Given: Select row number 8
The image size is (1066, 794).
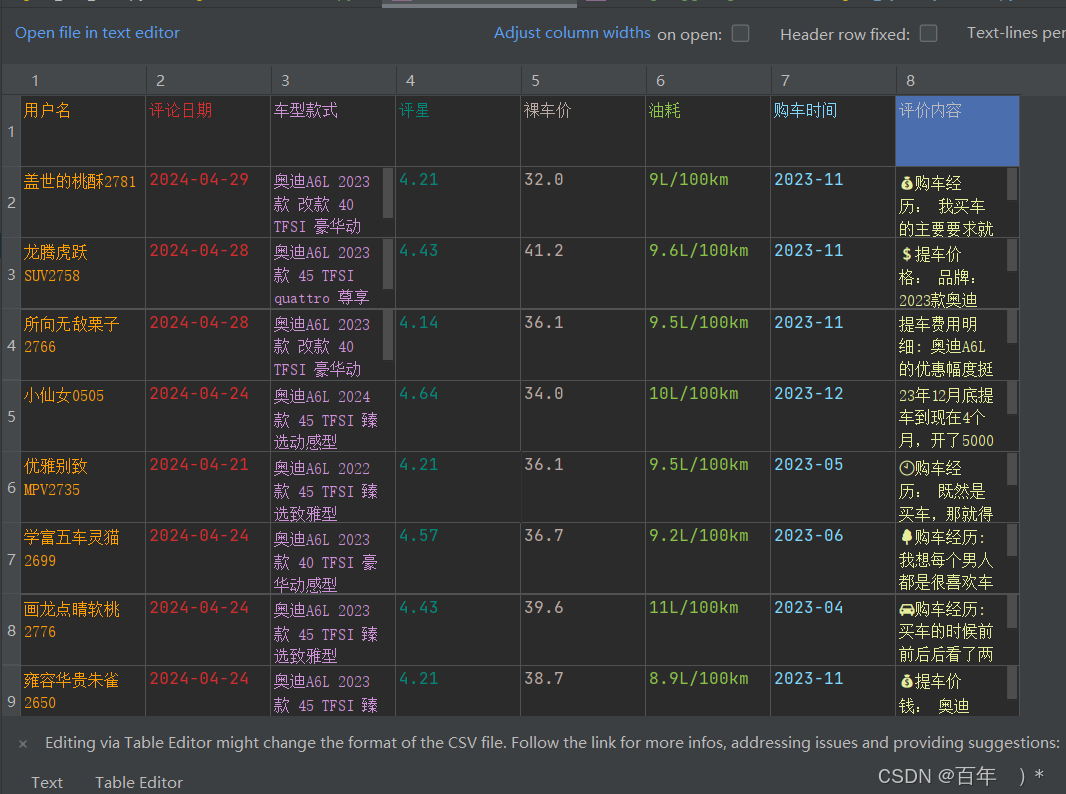Looking at the screenshot, I should [x=12, y=630].
